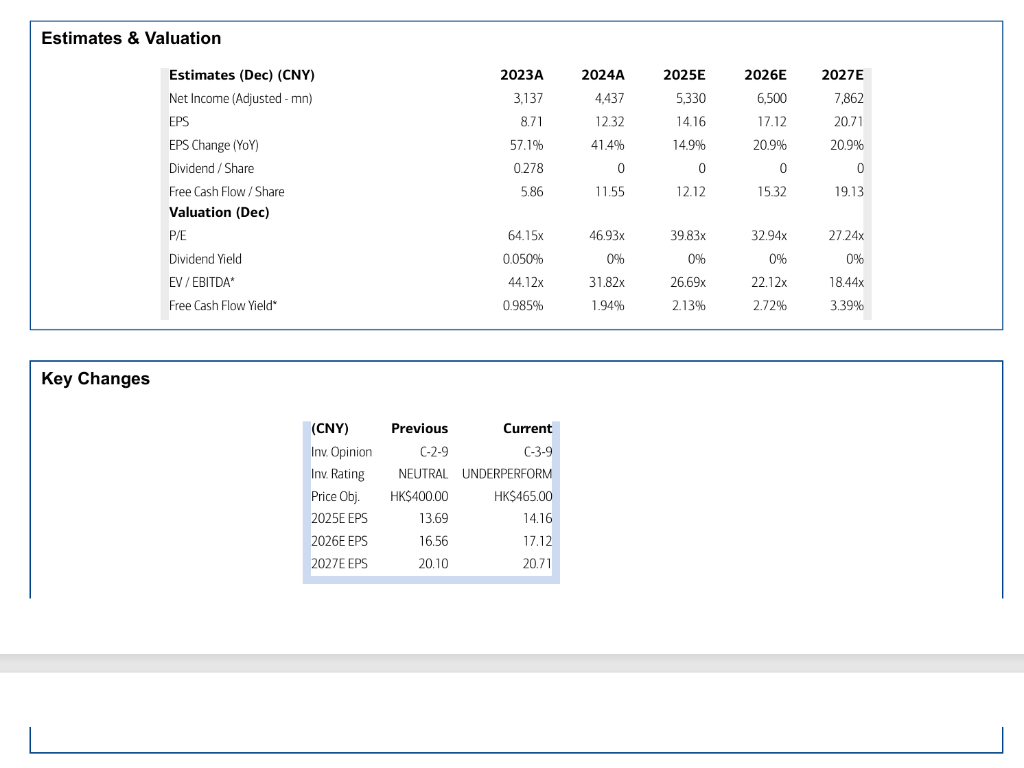The height and width of the screenshot is (768, 1024).
Task: Click the Inv. Opinion row label
Action: click(x=341, y=452)
